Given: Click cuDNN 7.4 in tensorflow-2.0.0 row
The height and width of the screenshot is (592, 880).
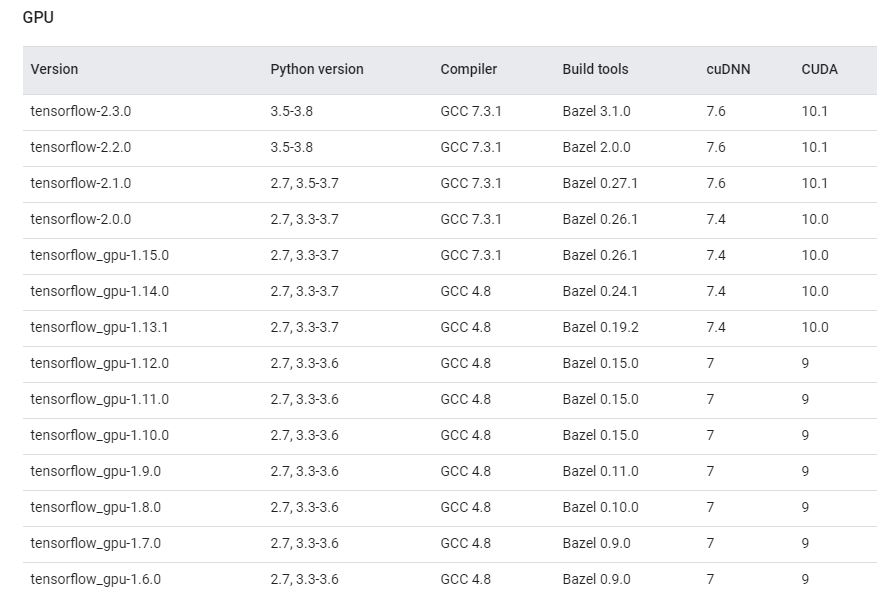Looking at the screenshot, I should (x=716, y=219).
